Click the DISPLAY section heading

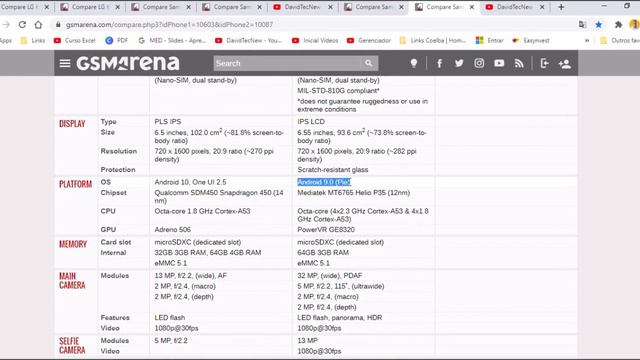click(72, 124)
